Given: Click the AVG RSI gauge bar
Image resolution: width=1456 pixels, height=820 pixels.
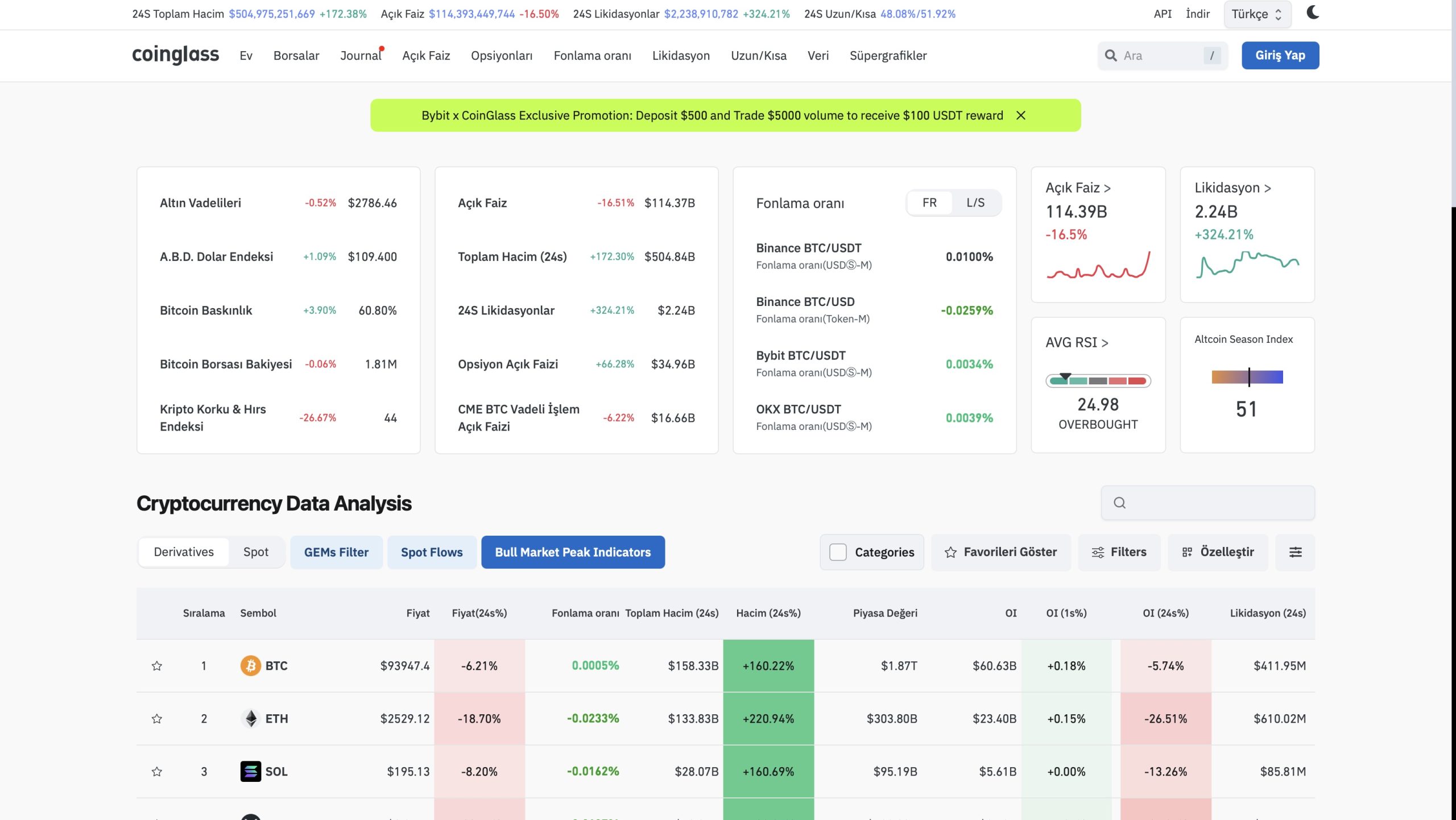Looking at the screenshot, I should (x=1098, y=380).
